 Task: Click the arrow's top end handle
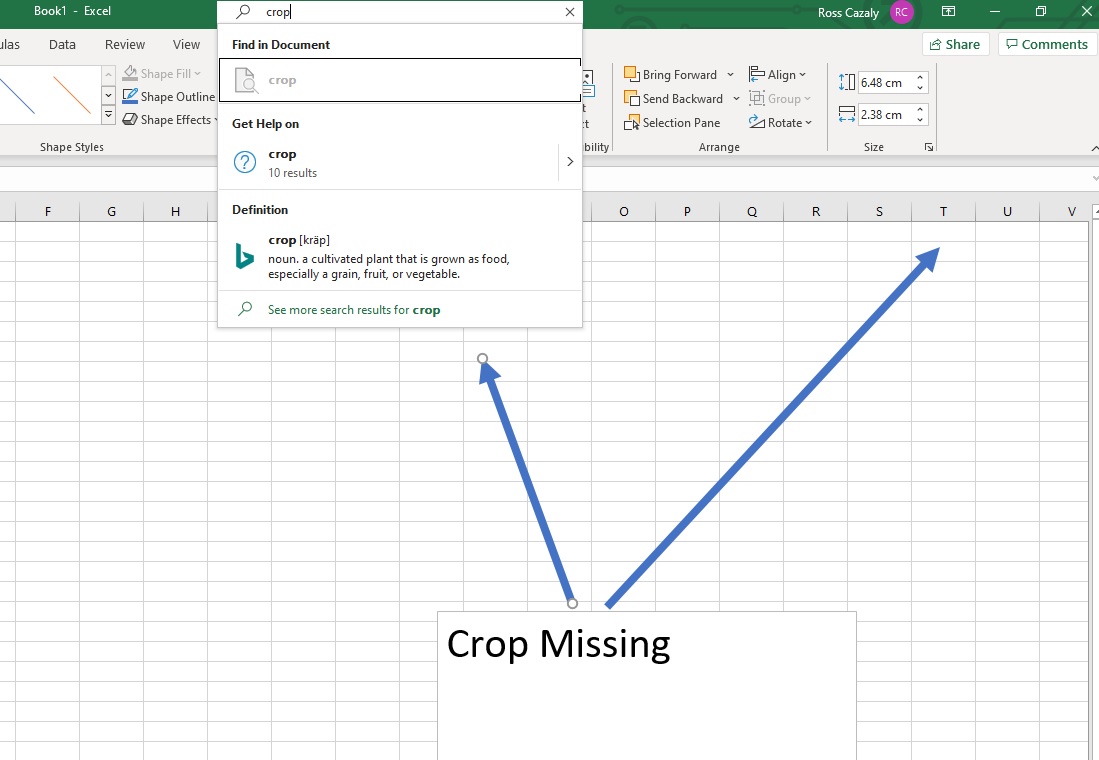pyautogui.click(x=482, y=359)
